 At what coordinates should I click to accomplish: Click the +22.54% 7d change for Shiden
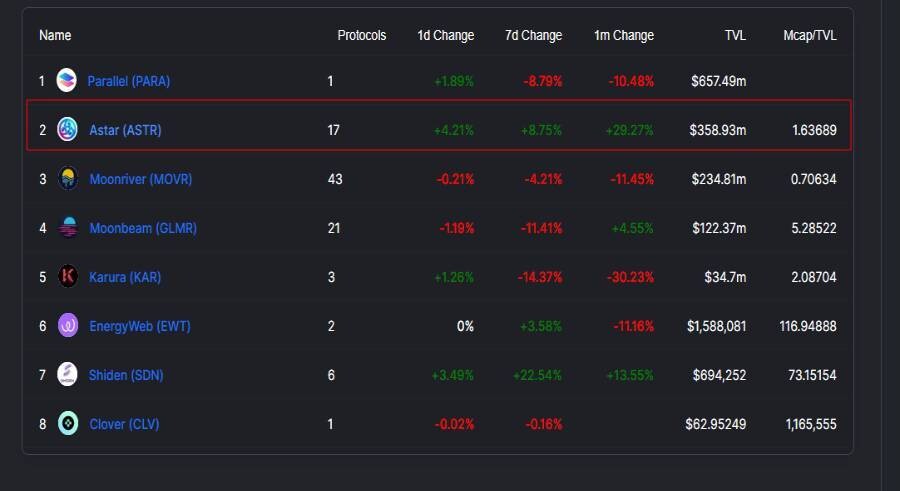tap(537, 375)
